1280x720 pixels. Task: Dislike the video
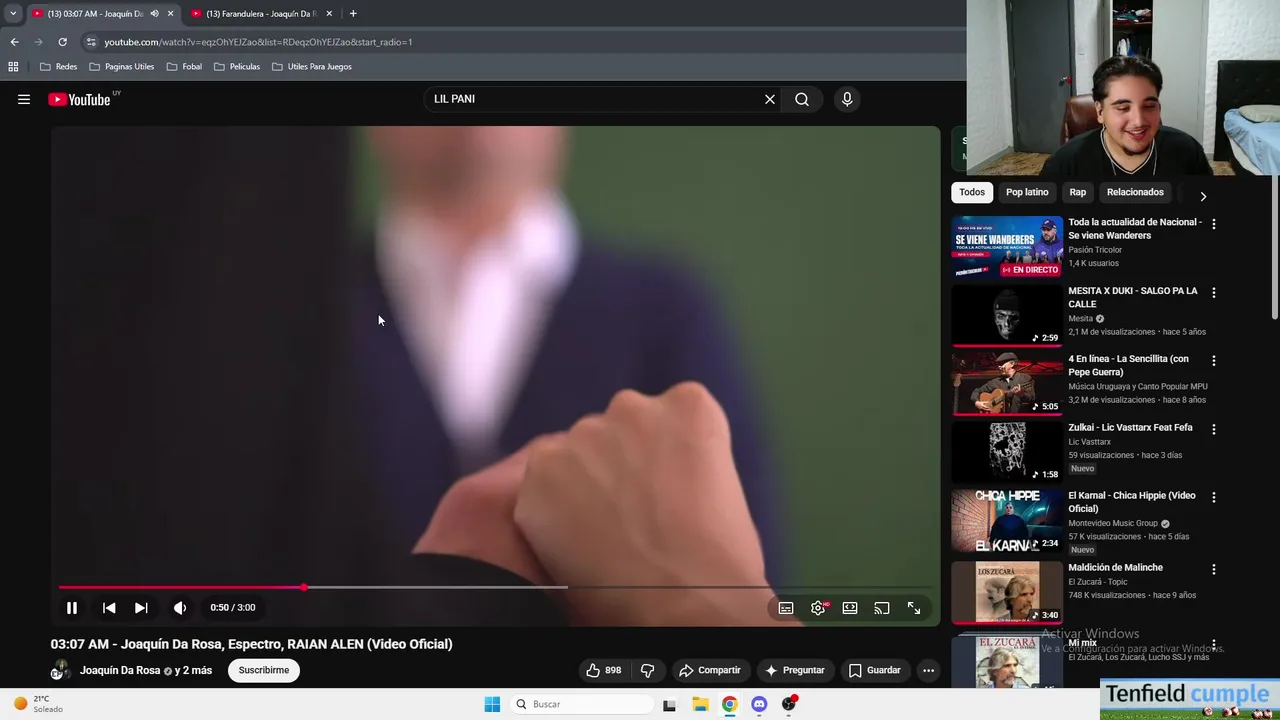coord(647,670)
